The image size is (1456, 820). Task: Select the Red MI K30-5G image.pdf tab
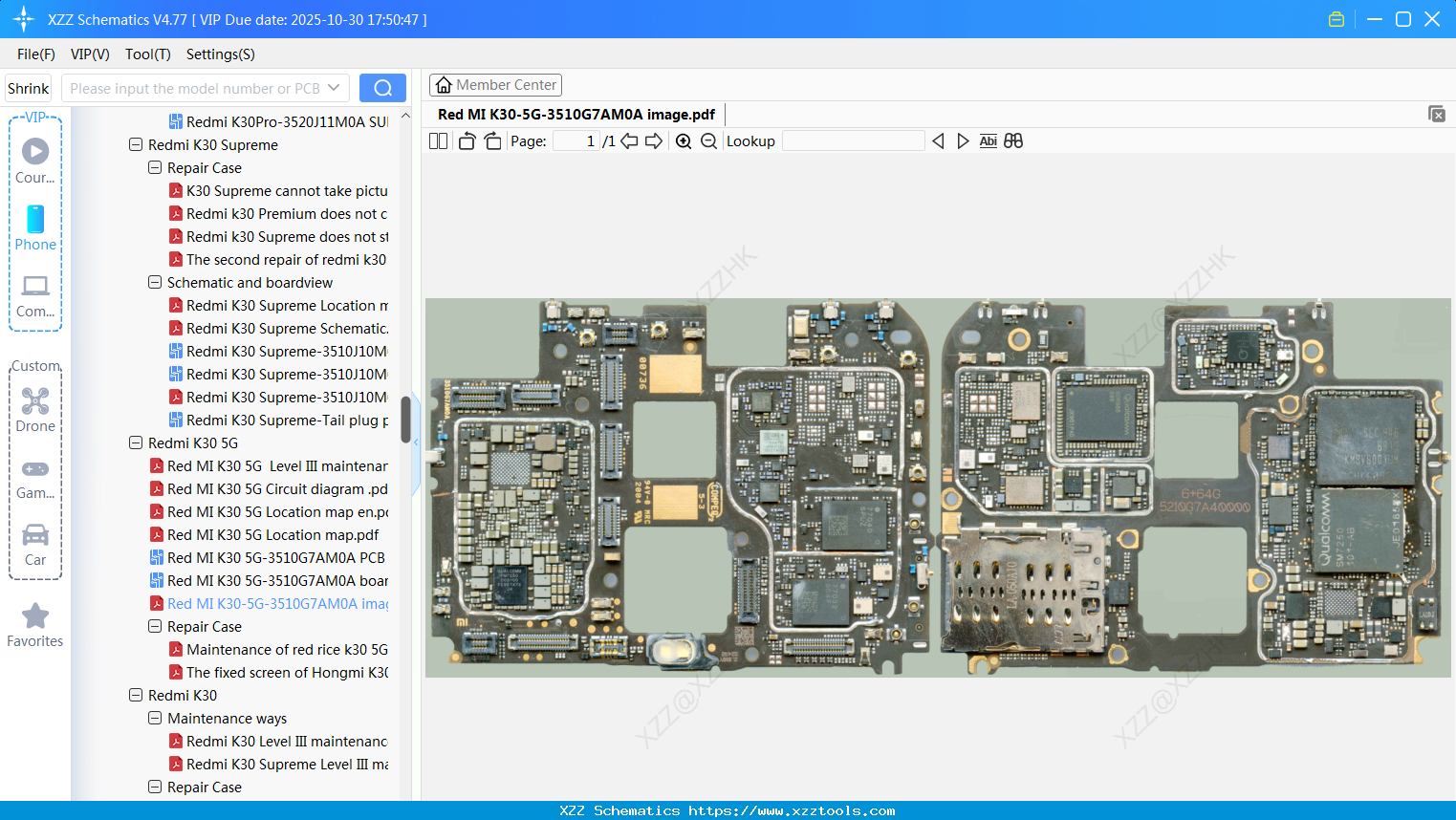point(576,115)
